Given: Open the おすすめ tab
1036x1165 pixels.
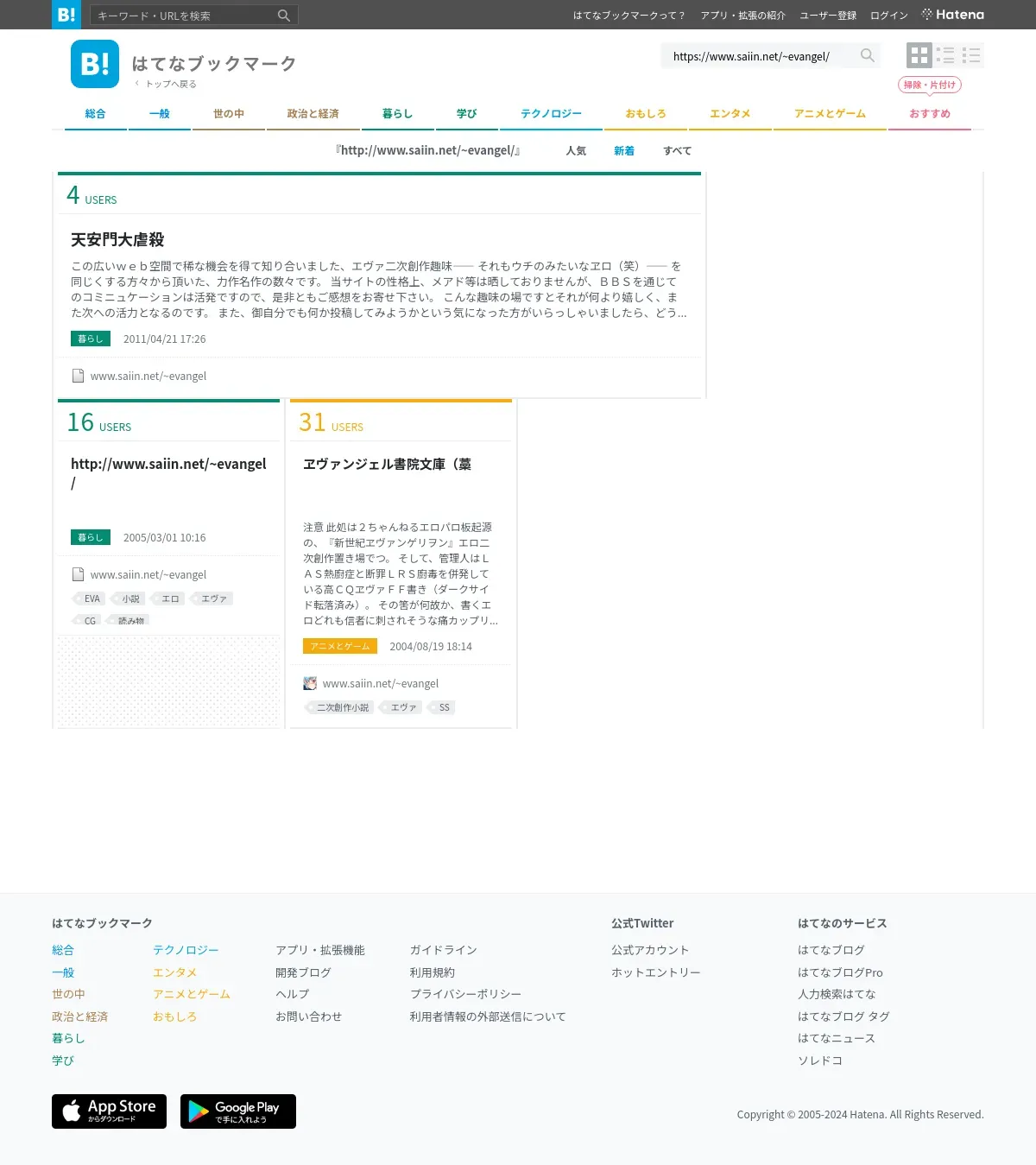Looking at the screenshot, I should point(930,114).
